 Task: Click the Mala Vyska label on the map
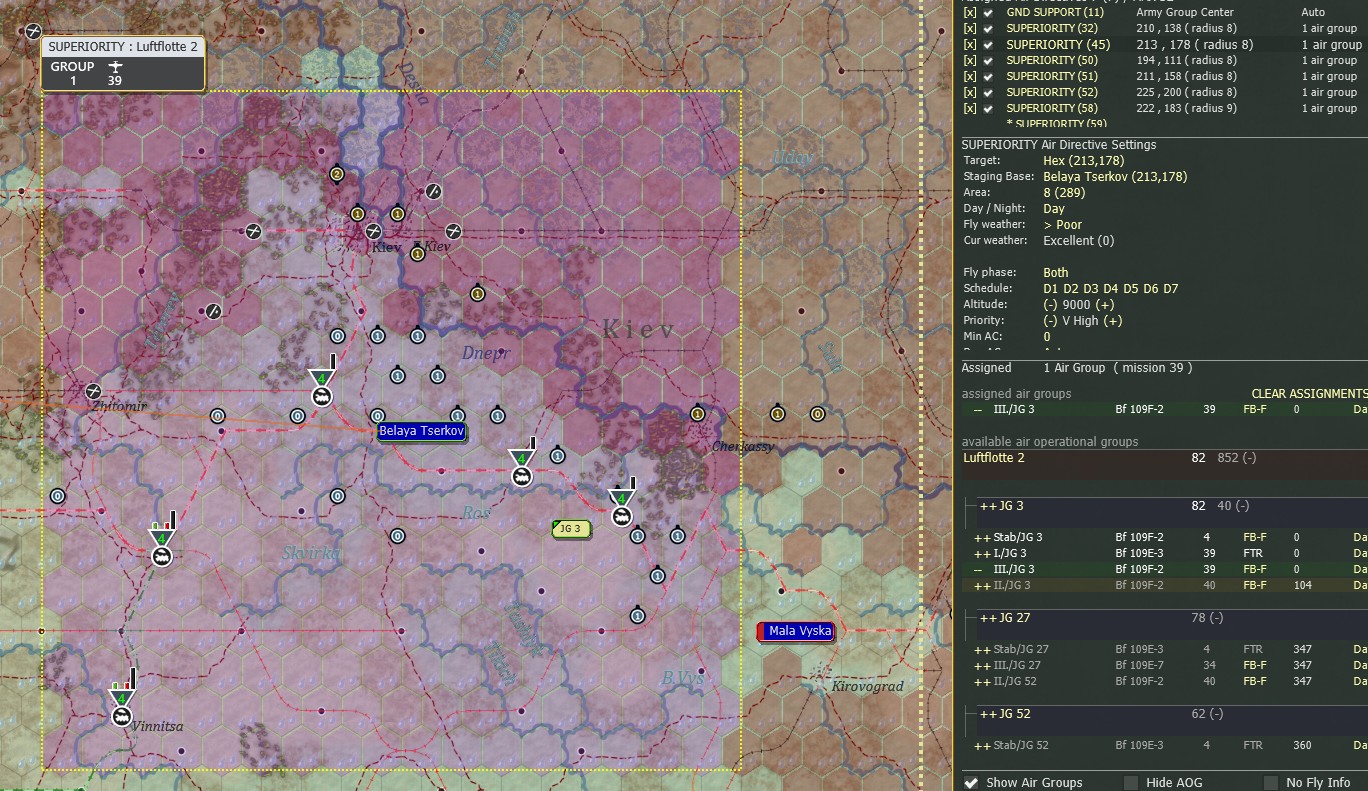796,631
